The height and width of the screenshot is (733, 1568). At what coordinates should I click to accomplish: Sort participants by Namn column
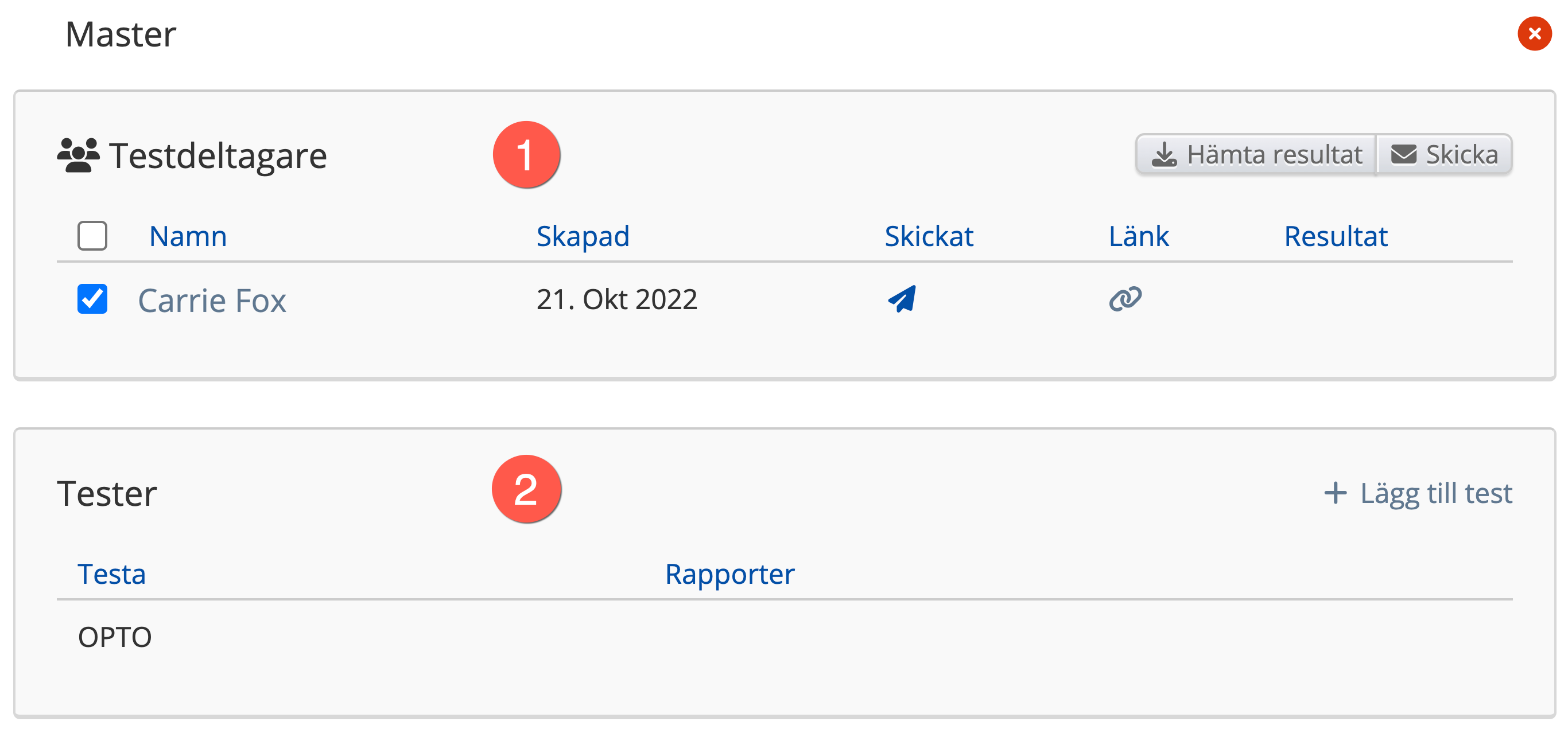pyautogui.click(x=188, y=236)
